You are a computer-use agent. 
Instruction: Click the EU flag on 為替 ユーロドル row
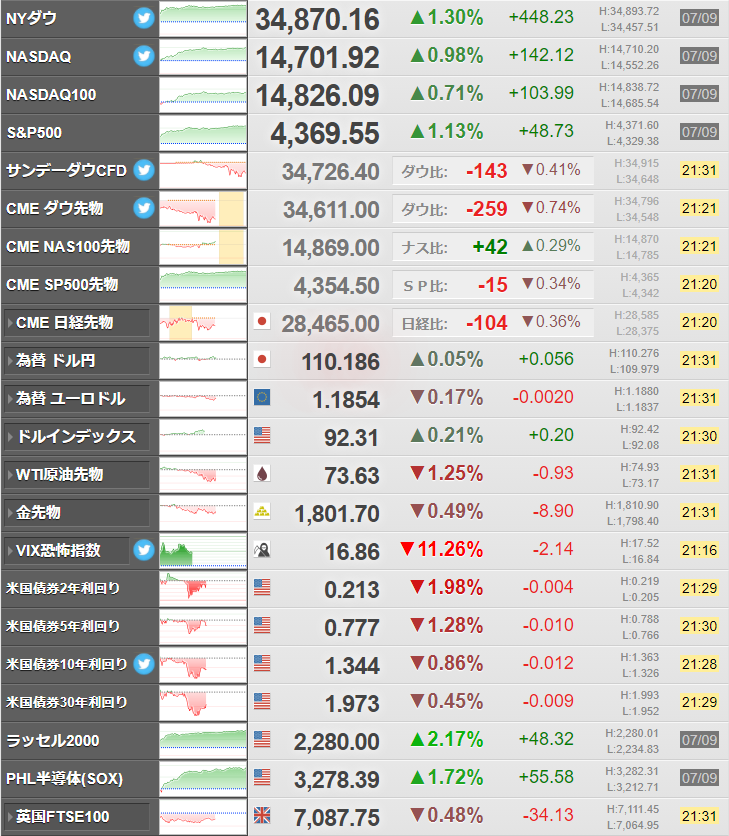click(x=262, y=397)
